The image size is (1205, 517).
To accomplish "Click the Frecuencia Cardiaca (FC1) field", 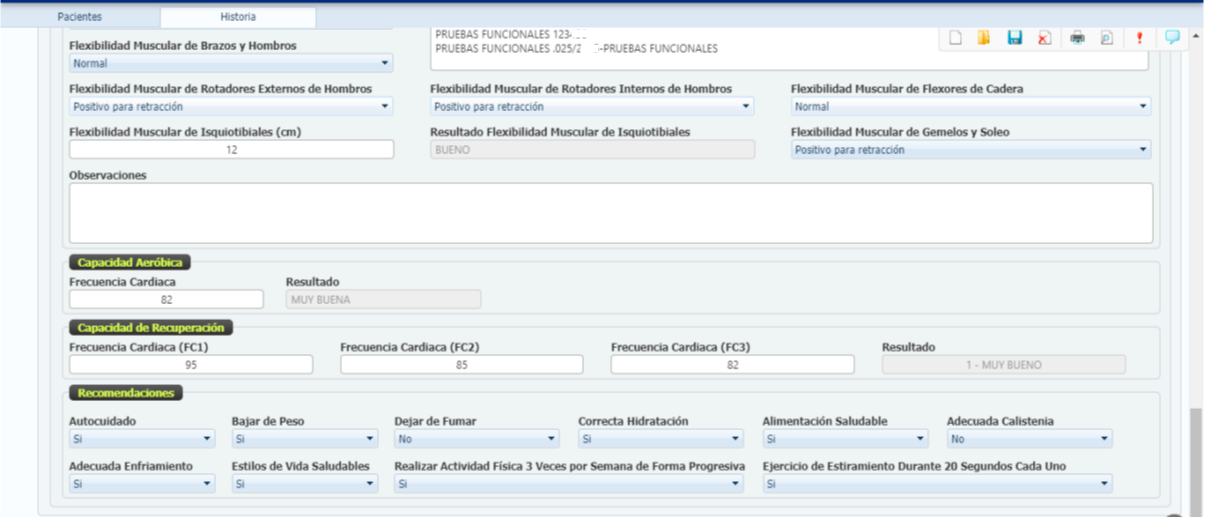I will click(x=190, y=365).
